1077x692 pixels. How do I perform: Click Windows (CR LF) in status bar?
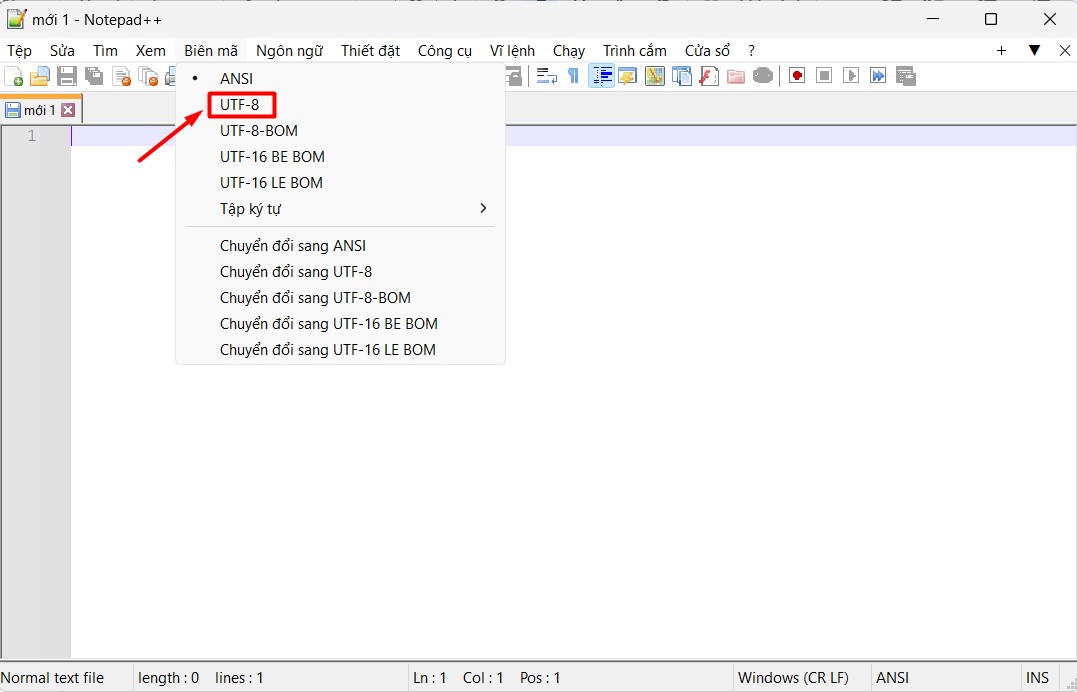793,678
